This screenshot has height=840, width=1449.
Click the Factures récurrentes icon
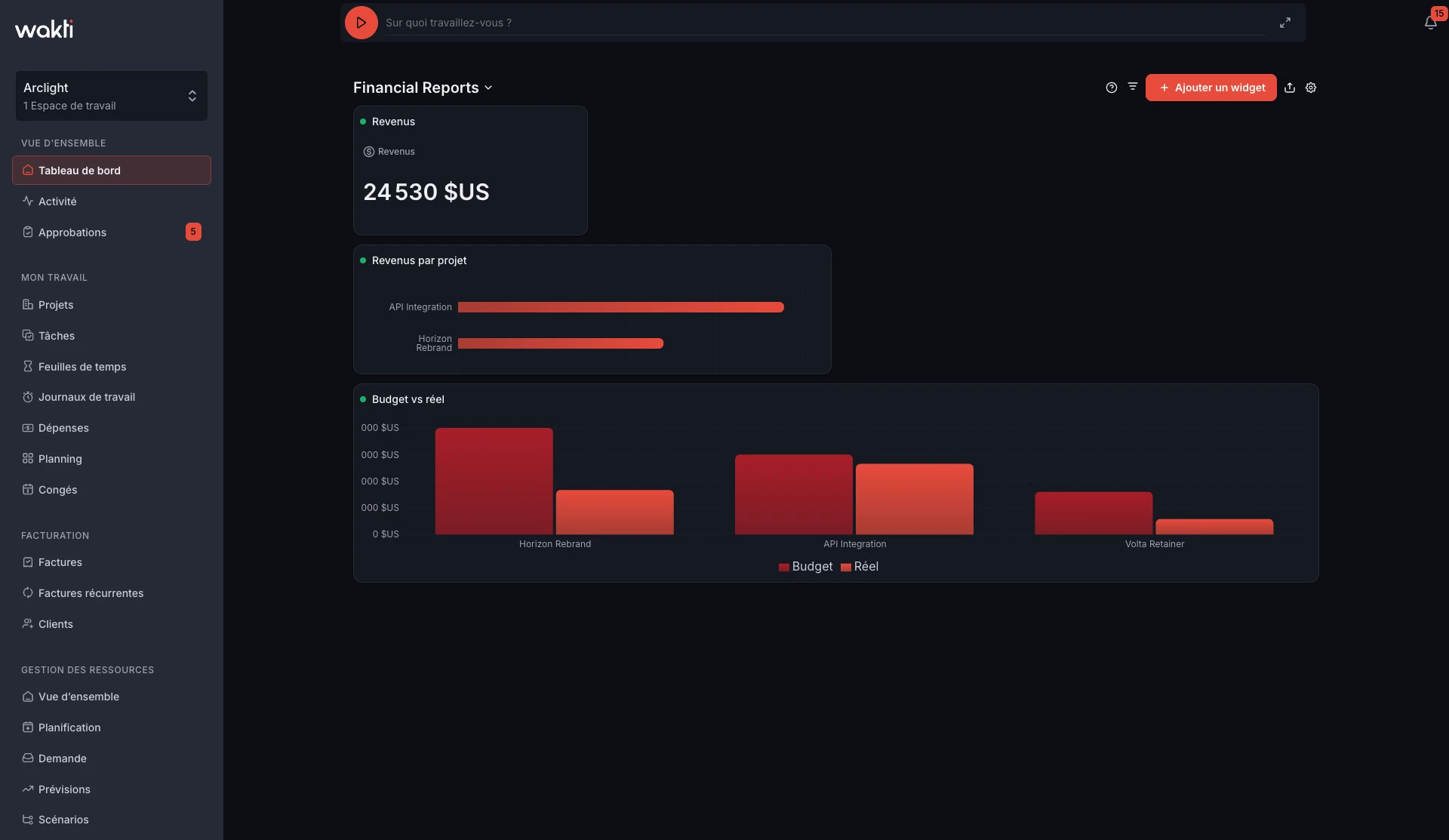pyautogui.click(x=28, y=593)
